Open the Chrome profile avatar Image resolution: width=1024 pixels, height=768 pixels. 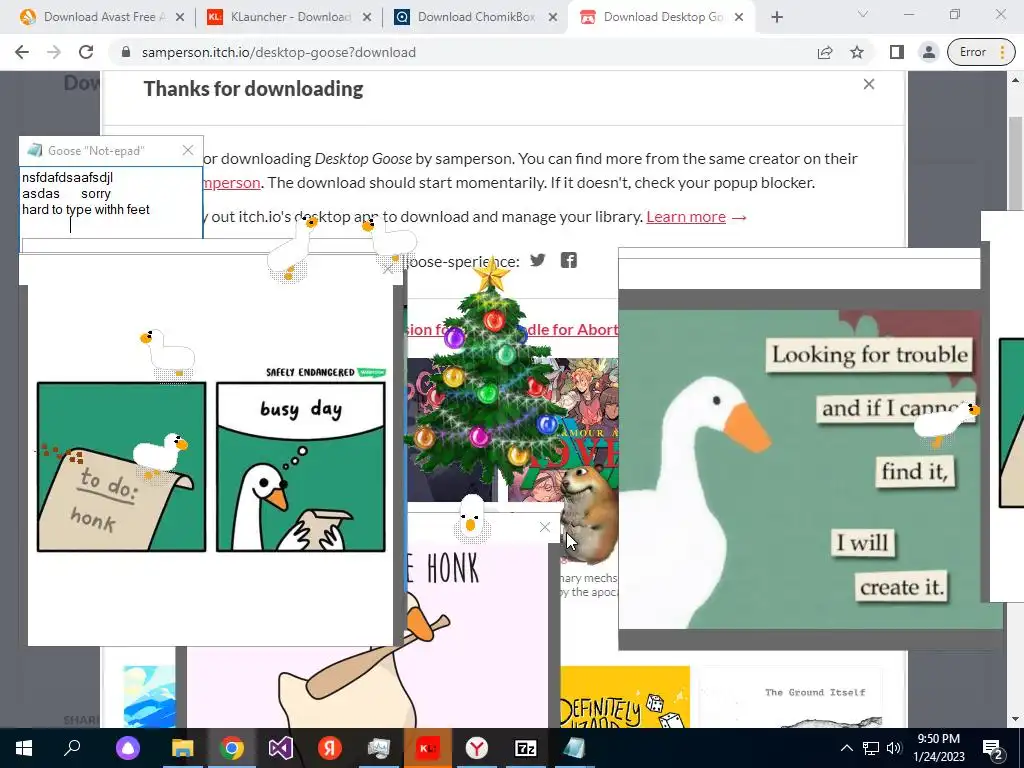(929, 52)
